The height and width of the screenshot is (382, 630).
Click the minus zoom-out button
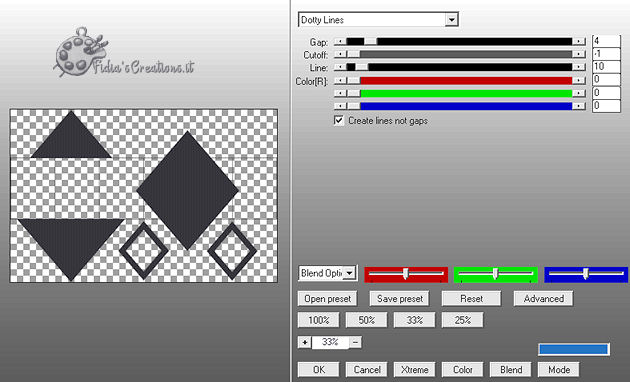coord(355,342)
